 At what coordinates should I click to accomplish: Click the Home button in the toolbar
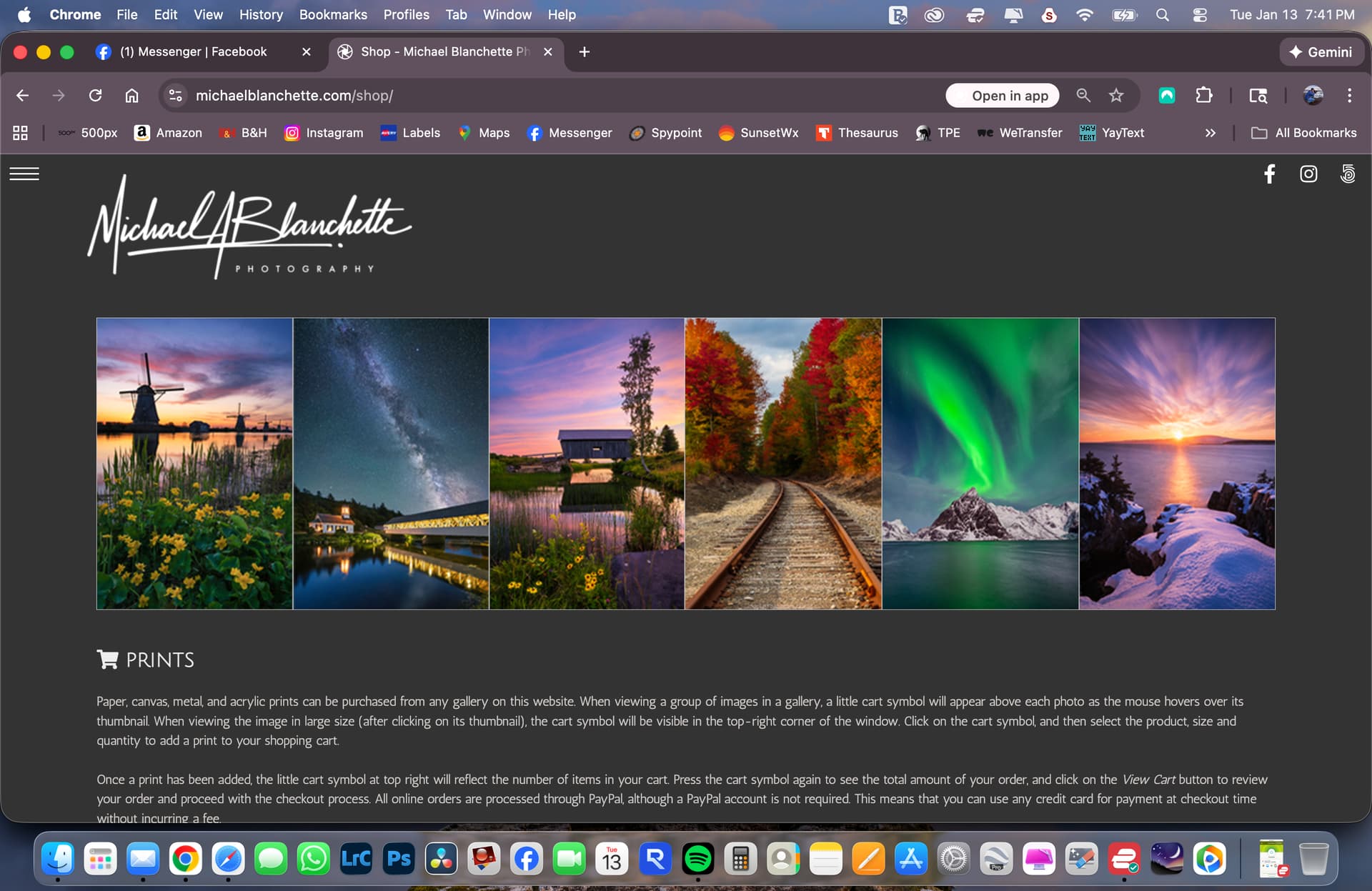coord(131,95)
